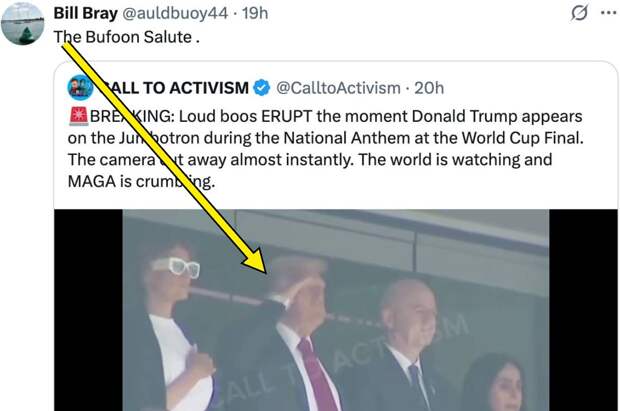Click the woman in white sunglasses in video
Screen dimensions: 620x411
[x=175, y=320]
